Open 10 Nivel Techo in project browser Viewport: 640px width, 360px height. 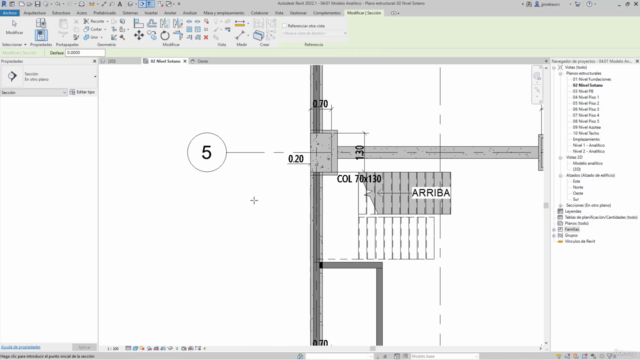point(585,133)
